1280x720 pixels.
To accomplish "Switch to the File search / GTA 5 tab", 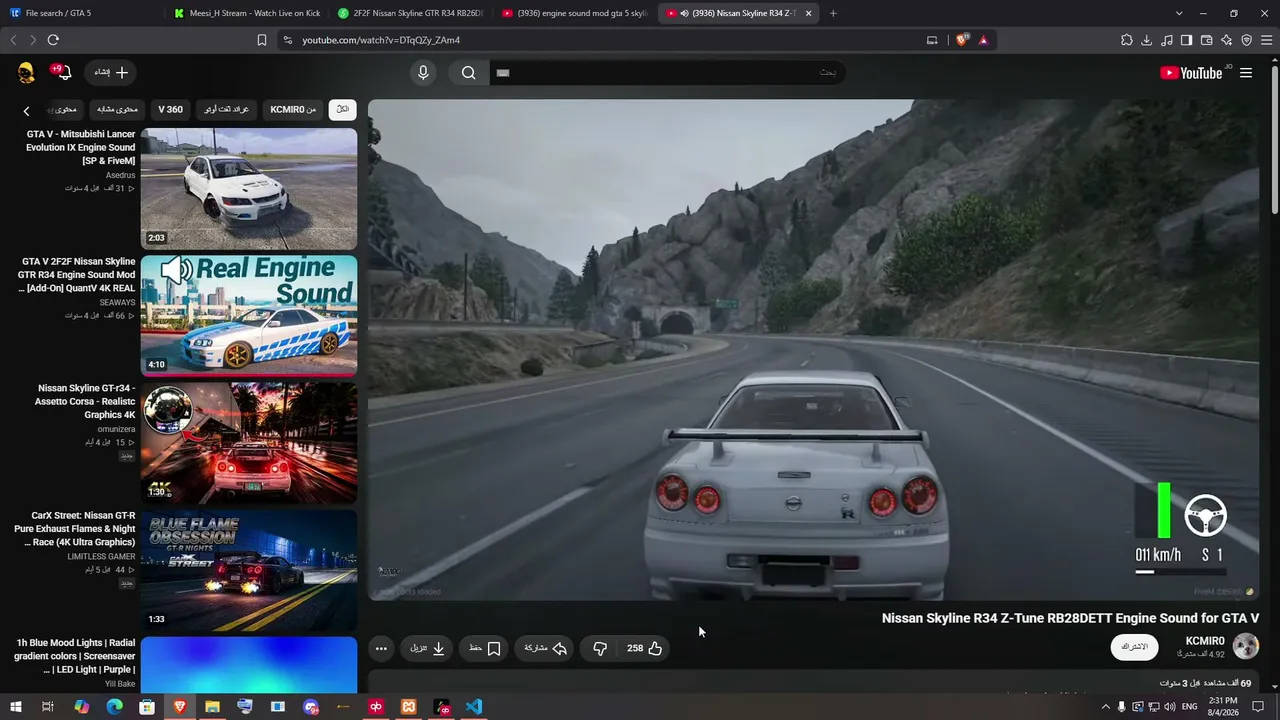I will point(80,13).
